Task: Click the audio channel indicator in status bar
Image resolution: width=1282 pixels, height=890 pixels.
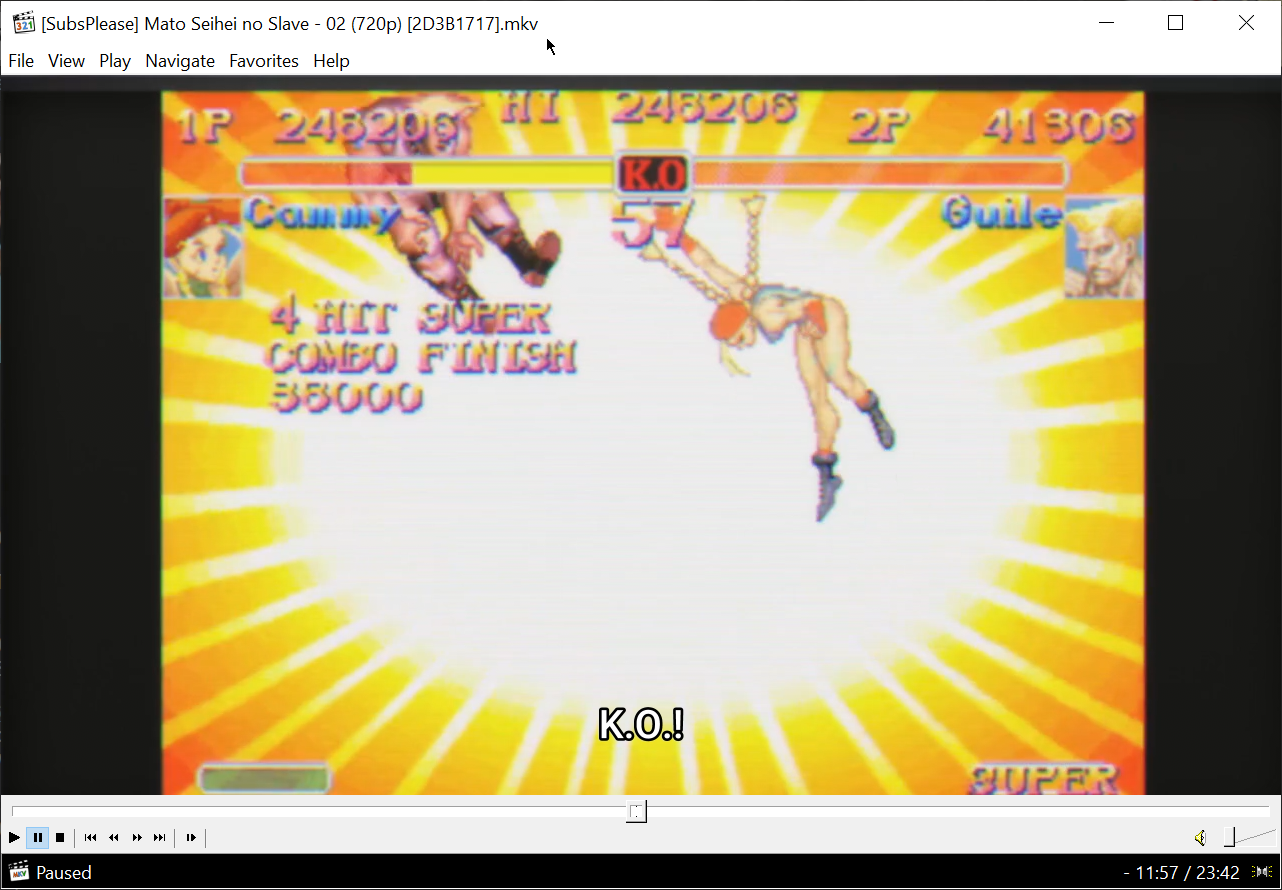Action: tap(1262, 872)
